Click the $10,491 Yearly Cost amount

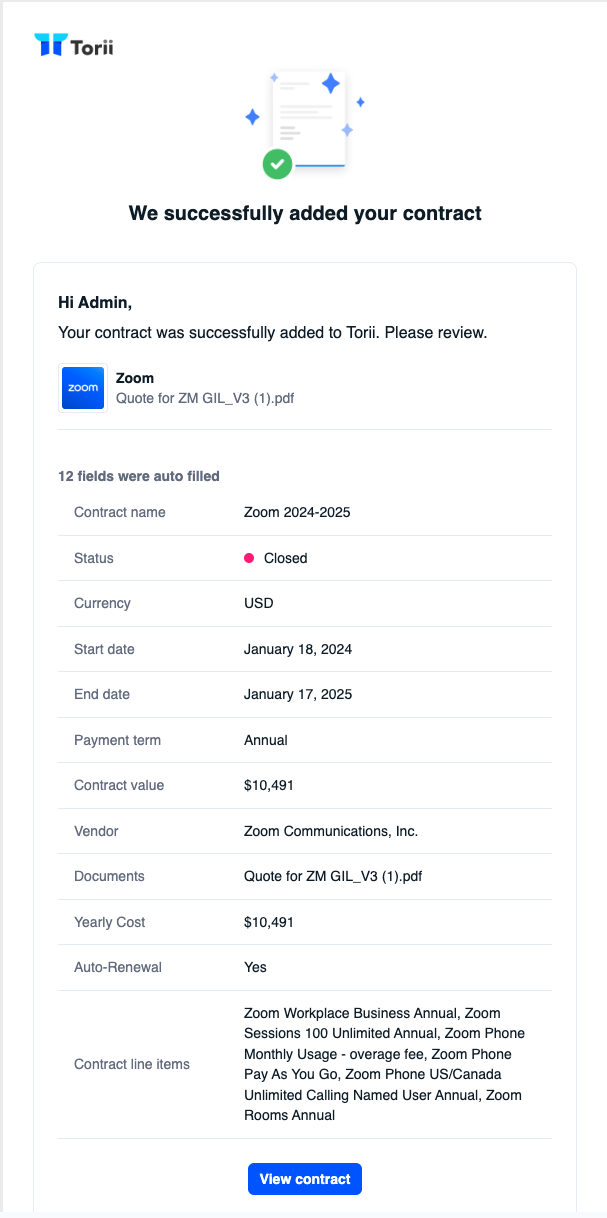point(269,922)
